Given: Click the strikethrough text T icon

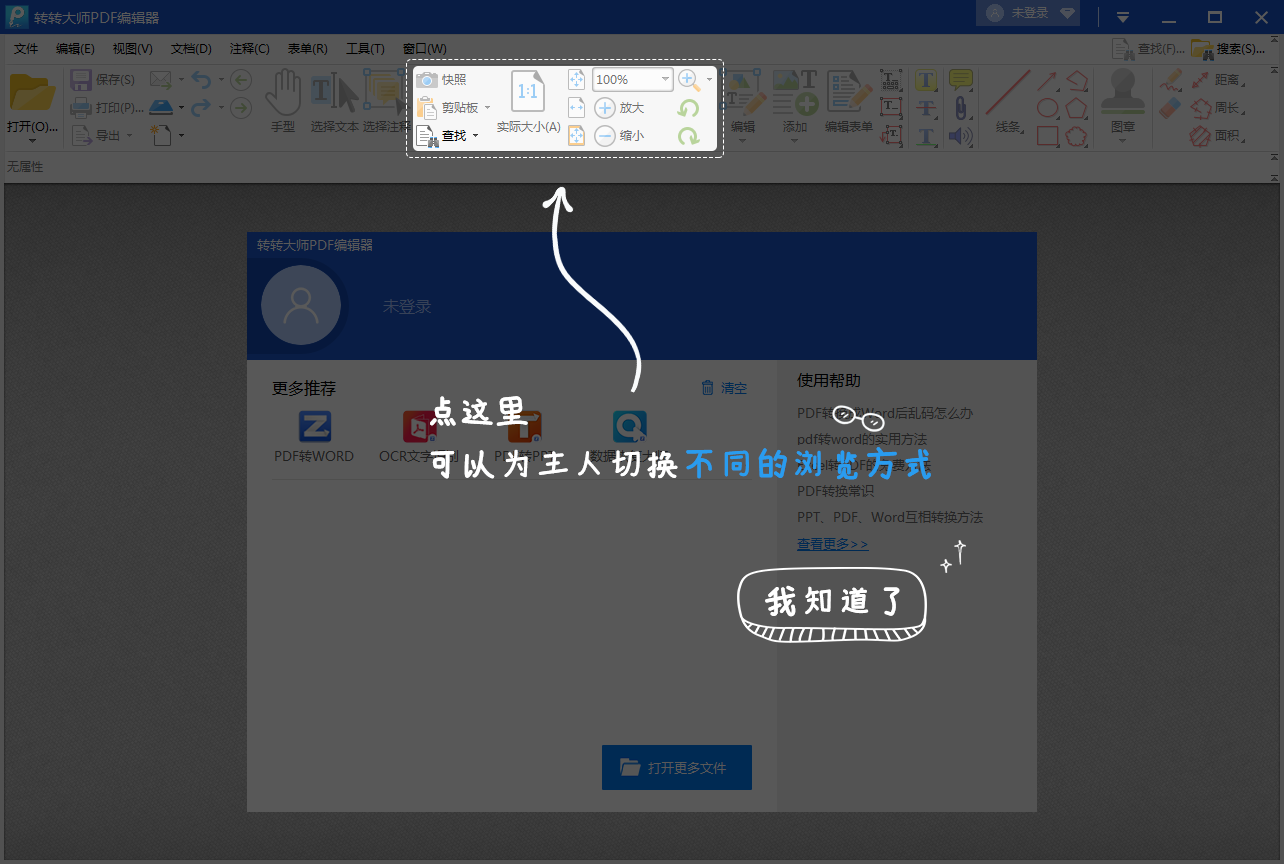Looking at the screenshot, I should 927,108.
